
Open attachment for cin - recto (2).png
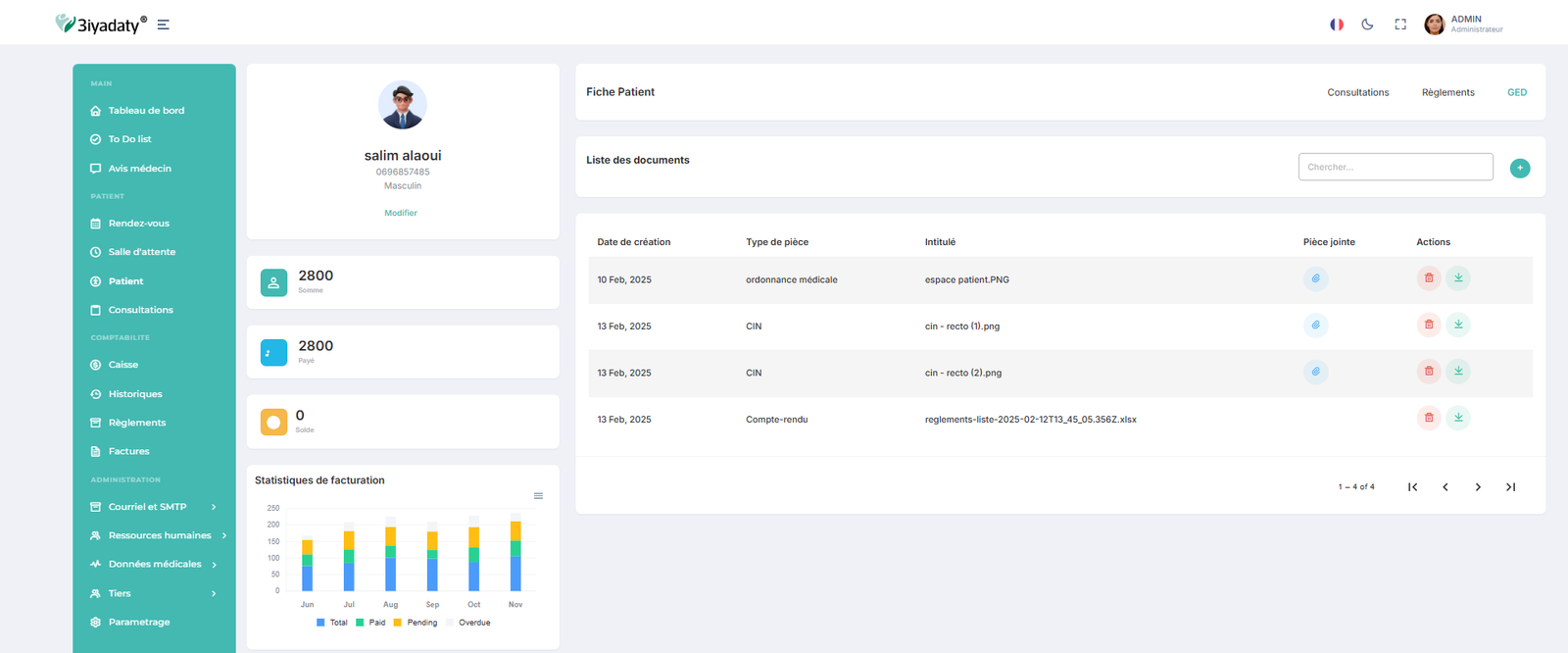point(1315,372)
